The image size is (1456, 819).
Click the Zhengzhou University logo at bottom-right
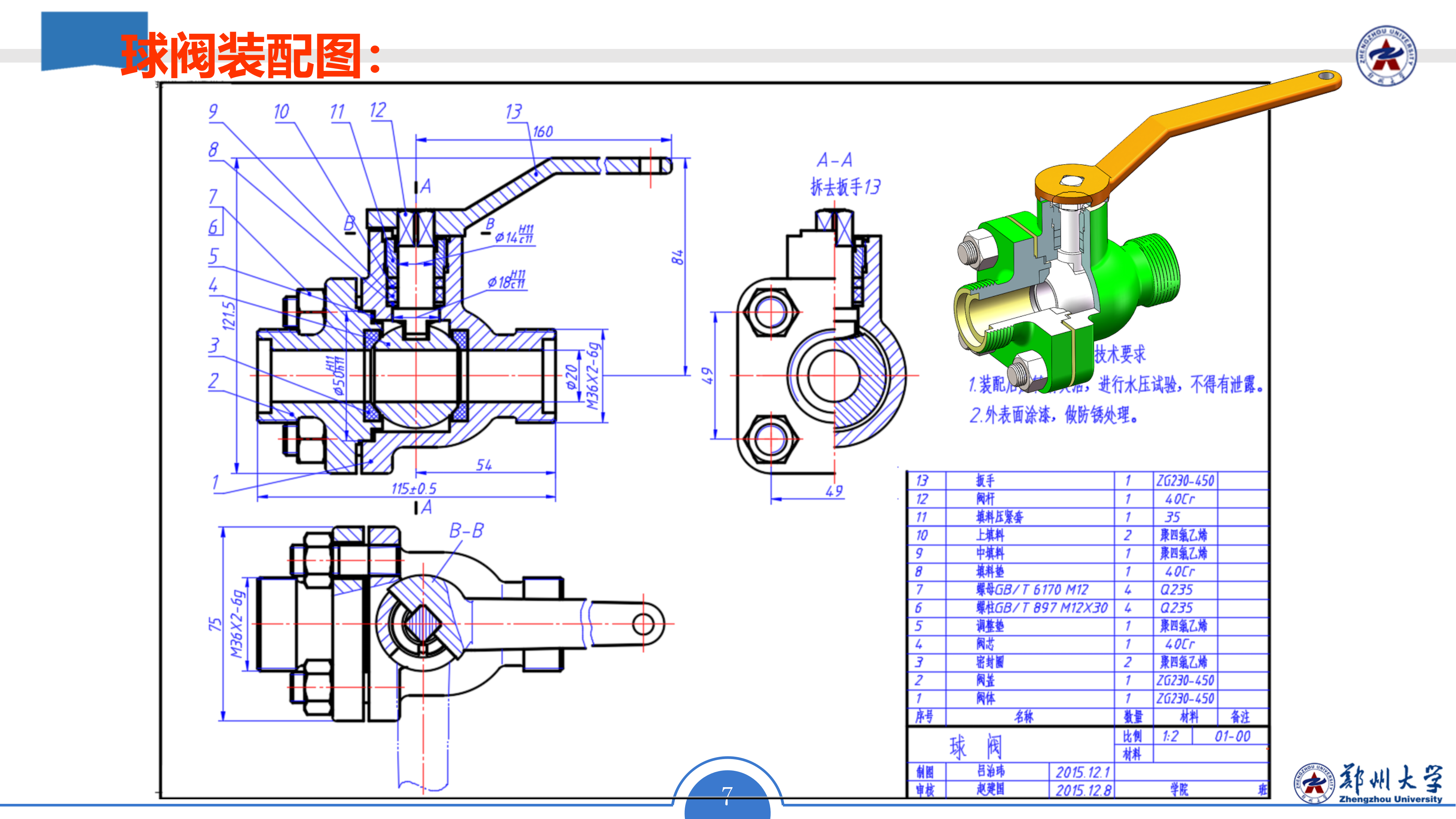click(x=1368, y=783)
